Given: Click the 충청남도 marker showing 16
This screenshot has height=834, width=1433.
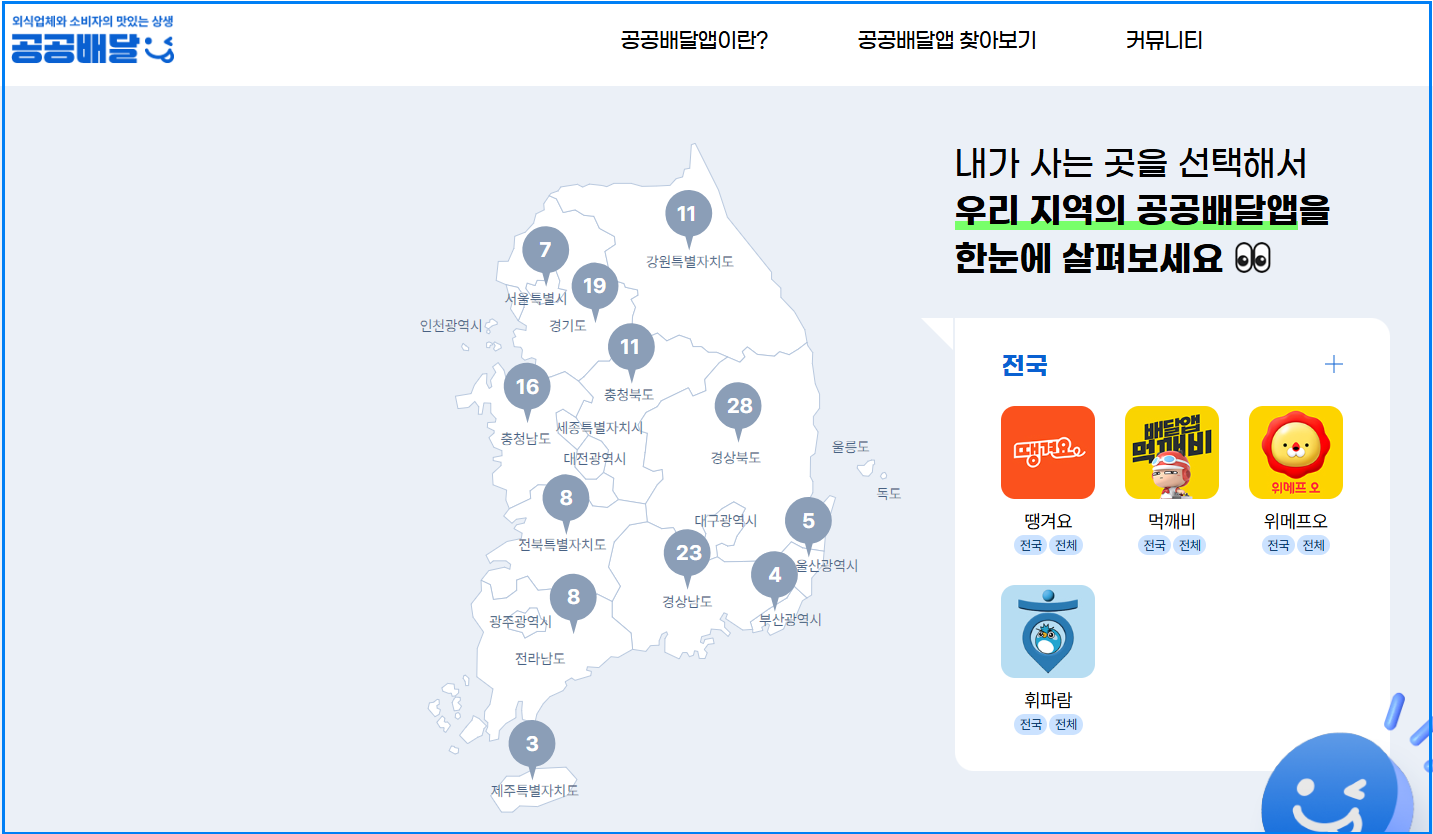Looking at the screenshot, I should [528, 388].
